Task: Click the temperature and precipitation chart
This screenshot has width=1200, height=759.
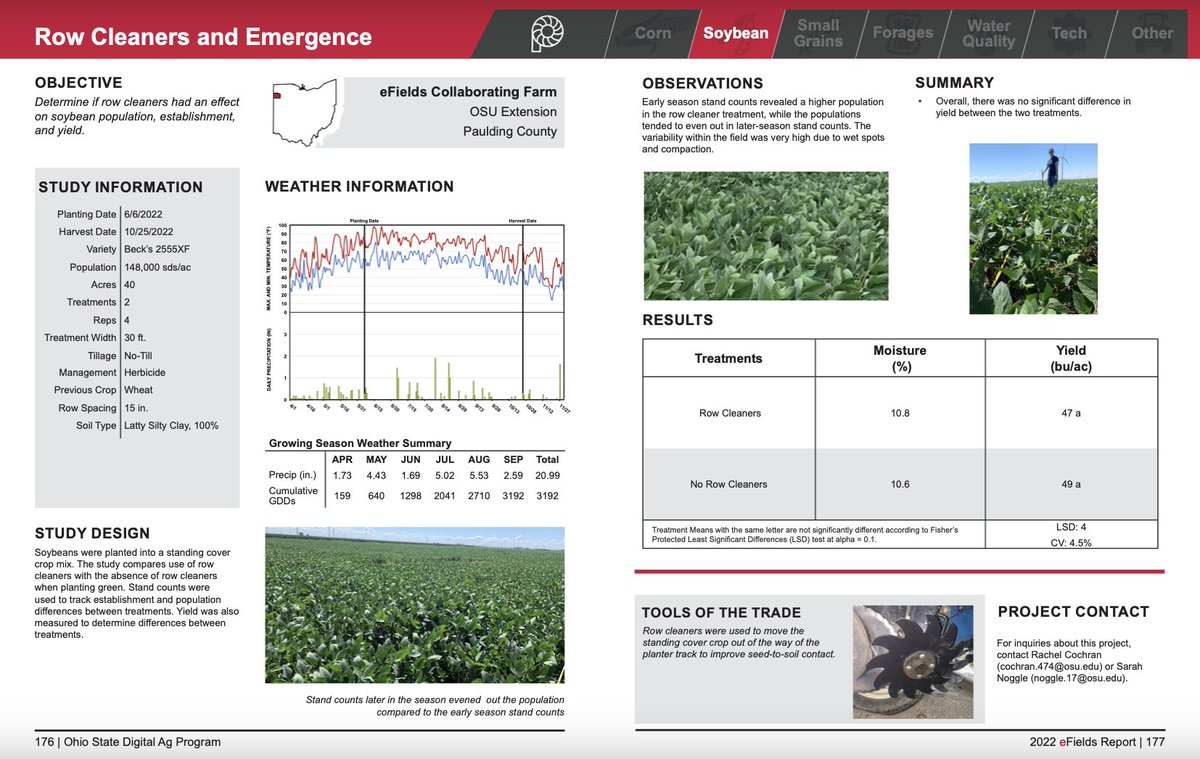Action: (x=414, y=316)
